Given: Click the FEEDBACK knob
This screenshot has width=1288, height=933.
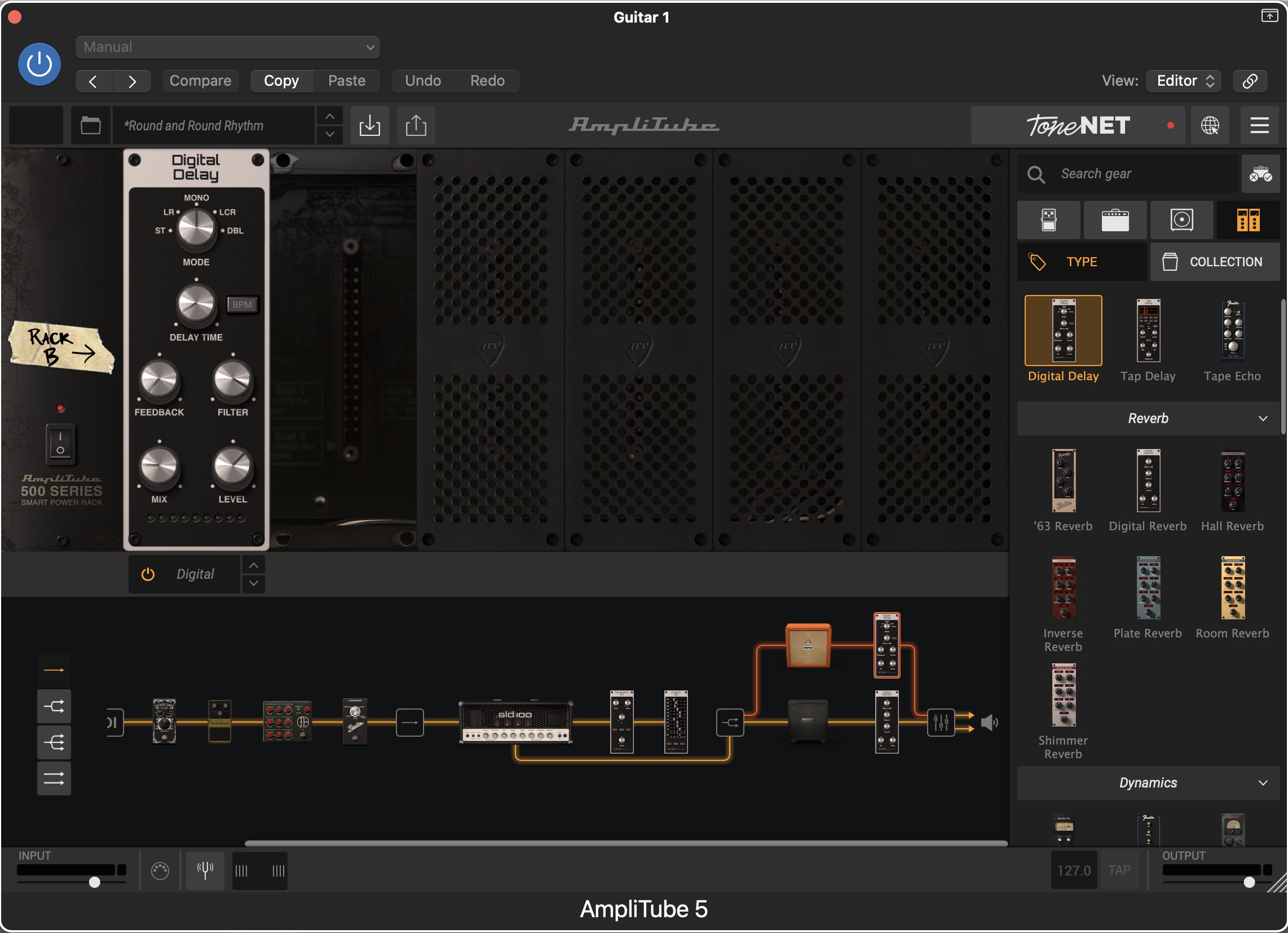Looking at the screenshot, I should (x=159, y=380).
